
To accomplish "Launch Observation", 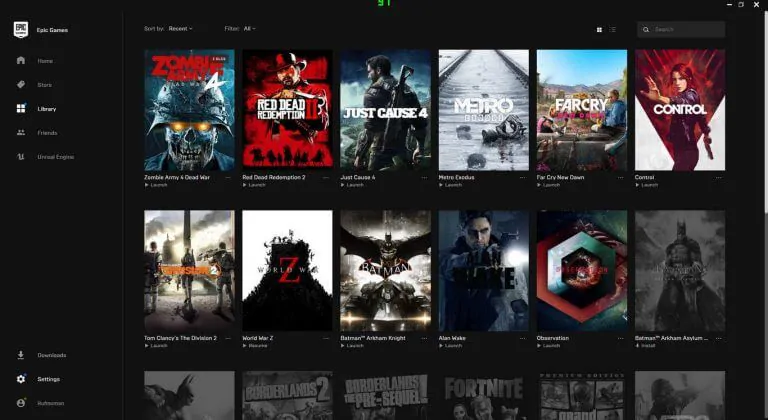I will coord(549,346).
